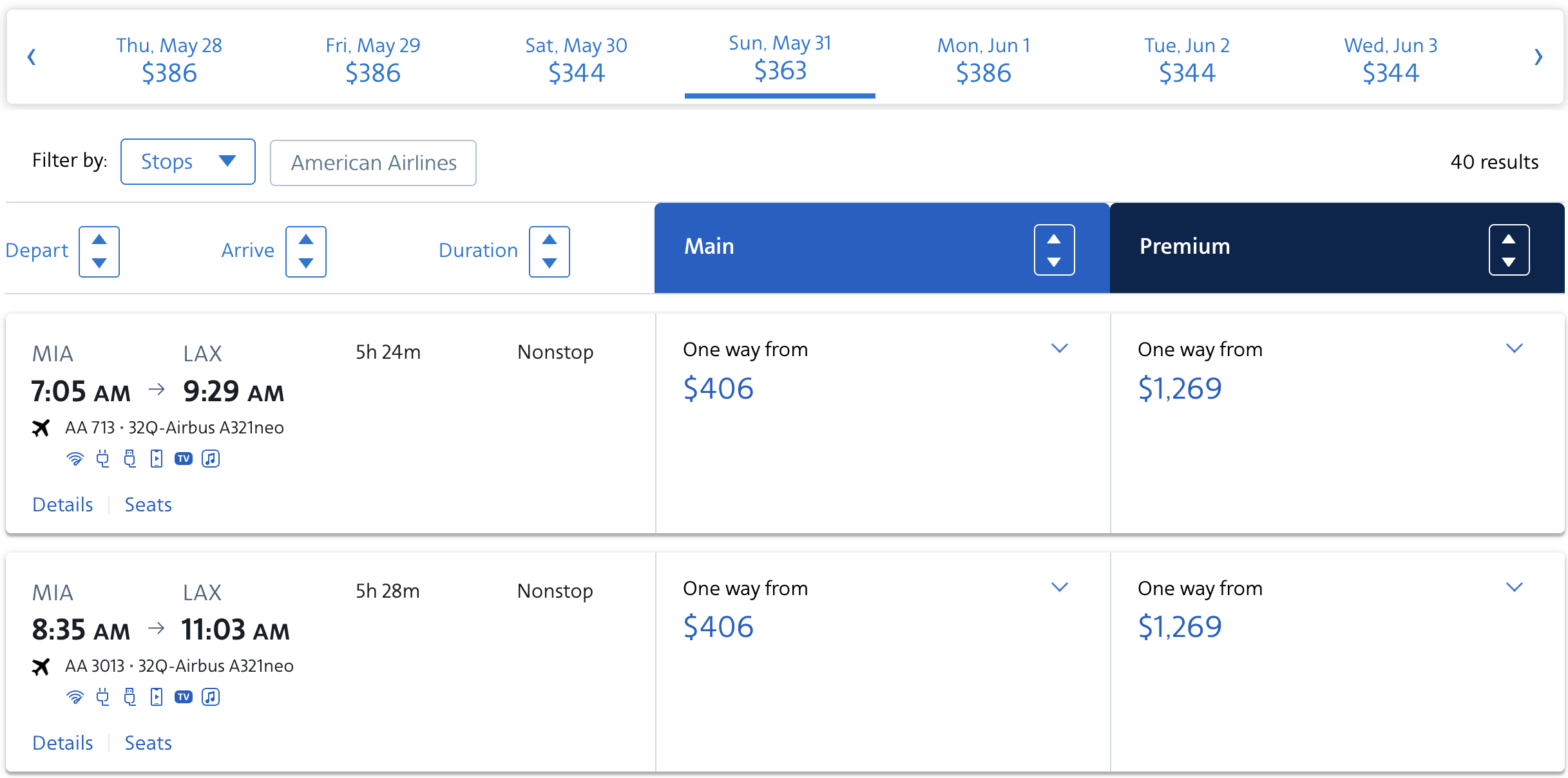Viewport: 1568px width, 778px height.
Task: Switch to the Sat, May 30 date tab
Action: pos(575,59)
